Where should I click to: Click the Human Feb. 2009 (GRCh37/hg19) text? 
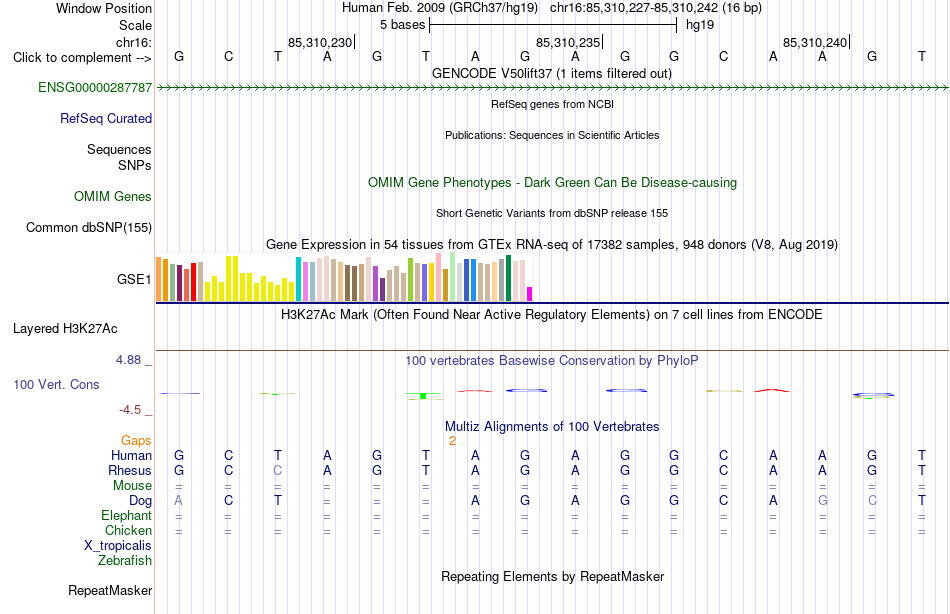(x=440, y=8)
